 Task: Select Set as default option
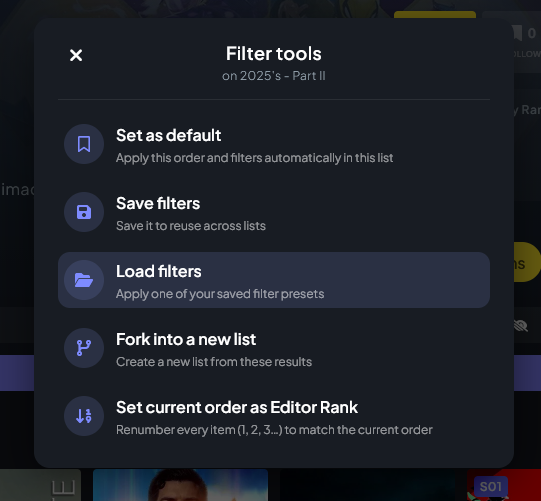pyautogui.click(x=274, y=144)
